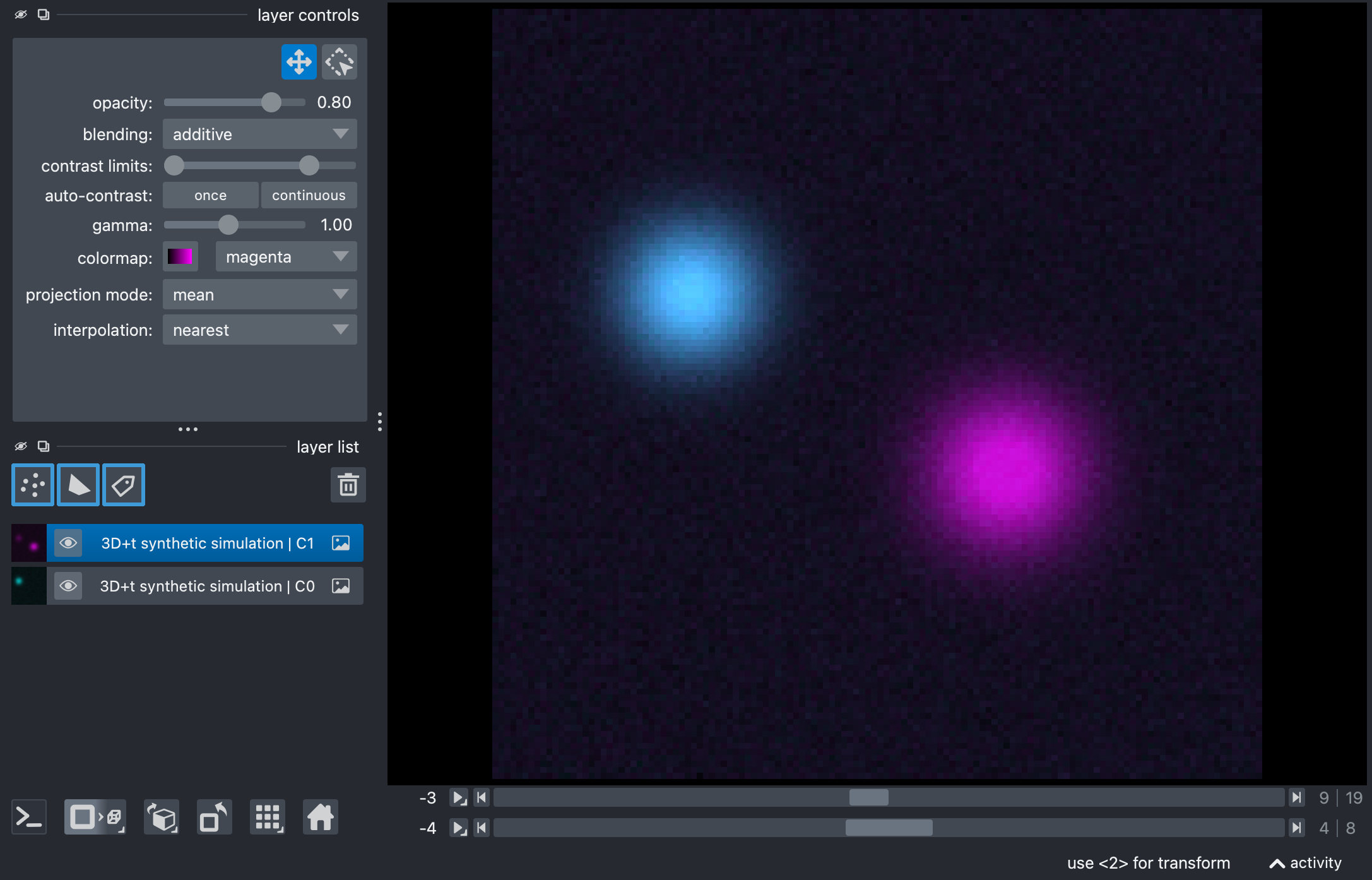The height and width of the screenshot is (880, 1372).
Task: Click the gamma slider handle
Action: point(228,225)
